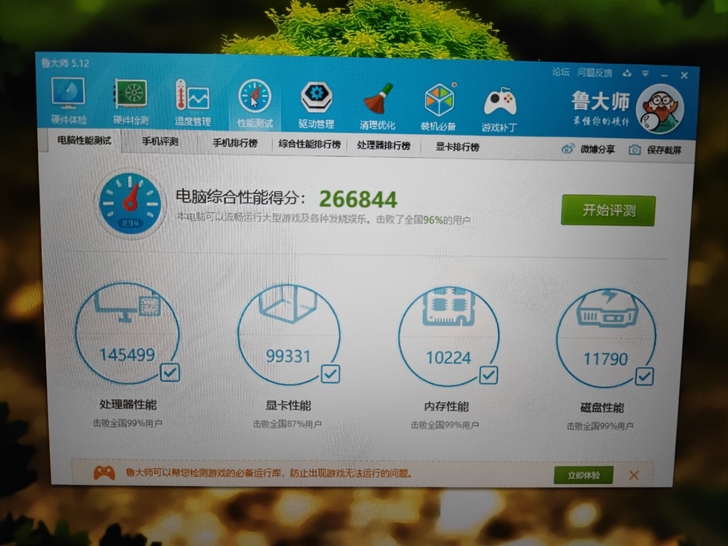Viewport: 728px width, 546px height.
Task: Dismiss the game library notice with X
Action: tap(634, 475)
